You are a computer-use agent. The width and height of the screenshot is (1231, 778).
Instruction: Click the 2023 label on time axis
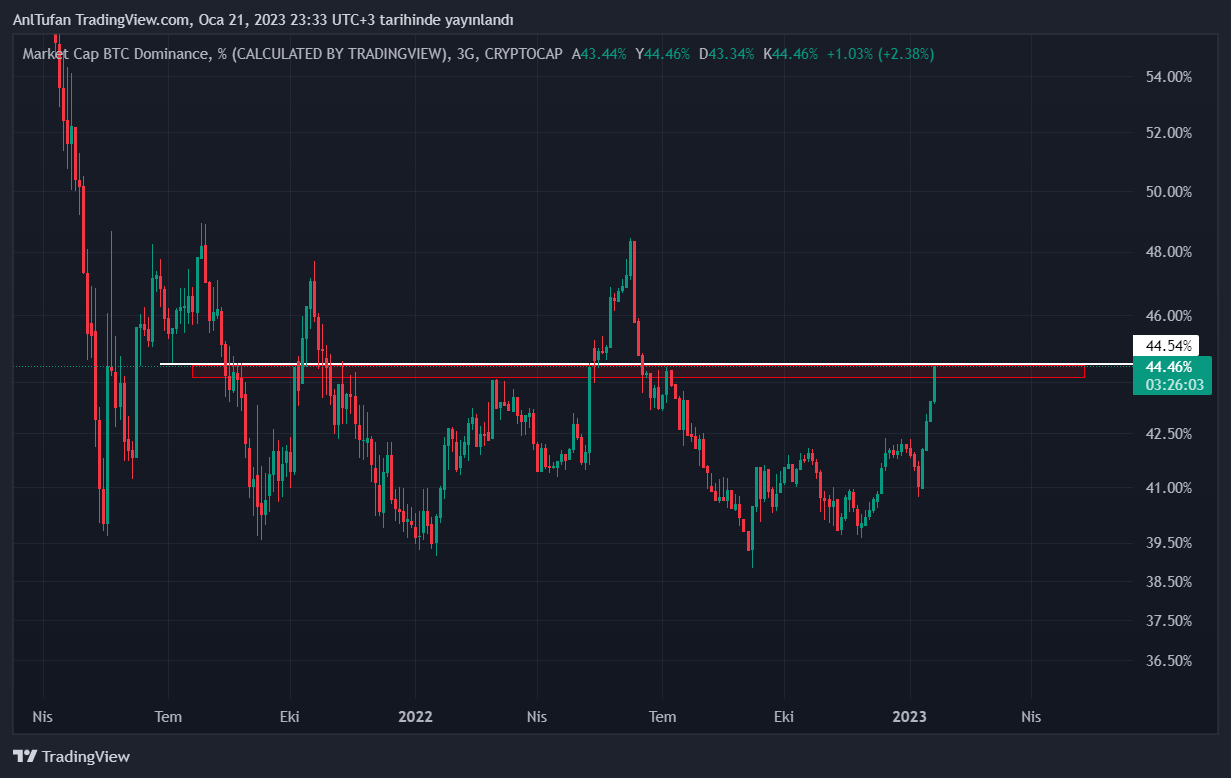pos(910,716)
